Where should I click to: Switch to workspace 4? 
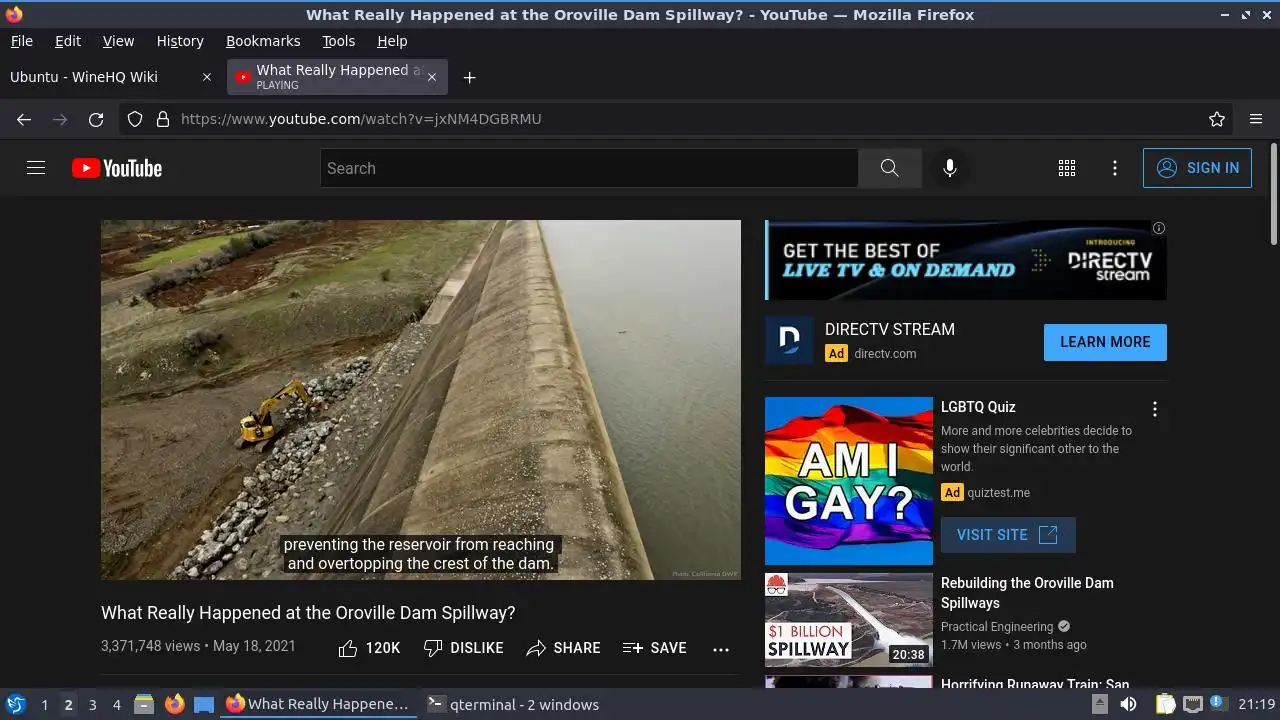point(116,705)
